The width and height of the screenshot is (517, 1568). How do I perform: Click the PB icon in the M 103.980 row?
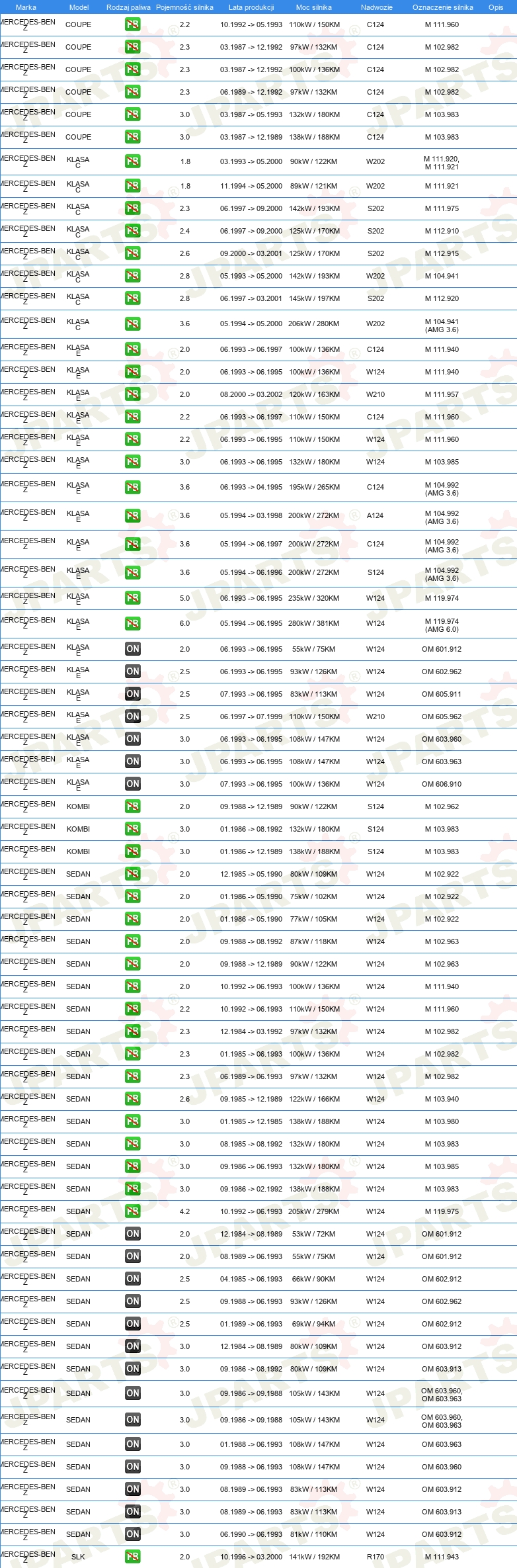[x=133, y=1121]
